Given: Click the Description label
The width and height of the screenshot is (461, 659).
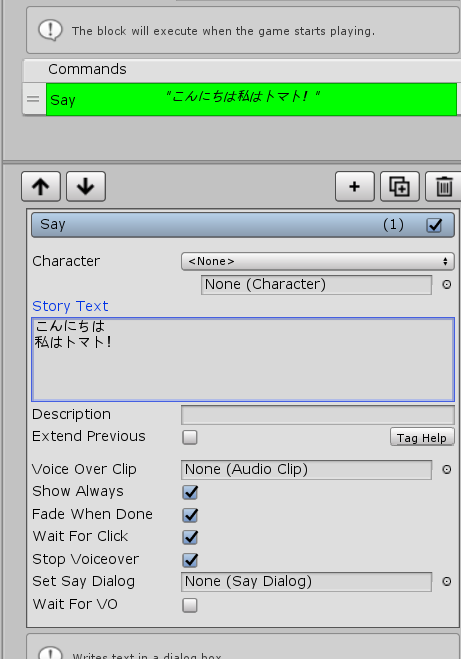Looking at the screenshot, I should [x=71, y=414].
